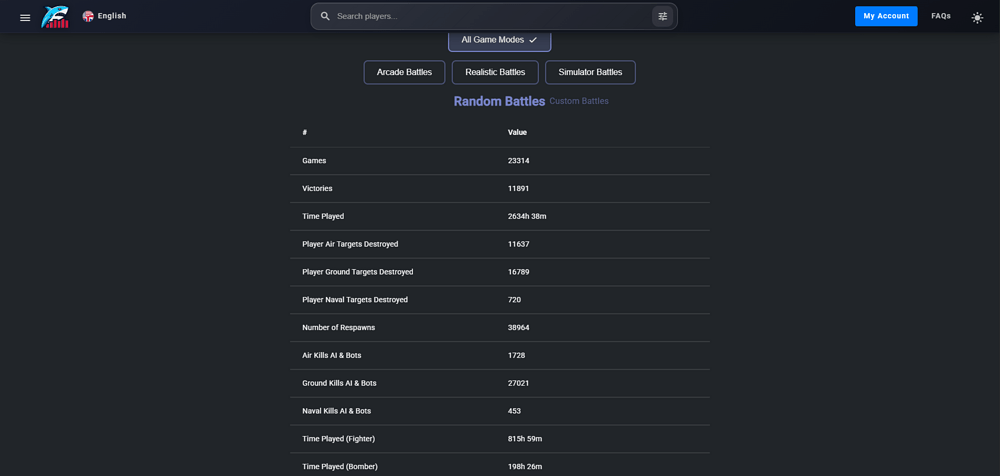Toggle light/dark theme with sun icon

[x=977, y=17]
